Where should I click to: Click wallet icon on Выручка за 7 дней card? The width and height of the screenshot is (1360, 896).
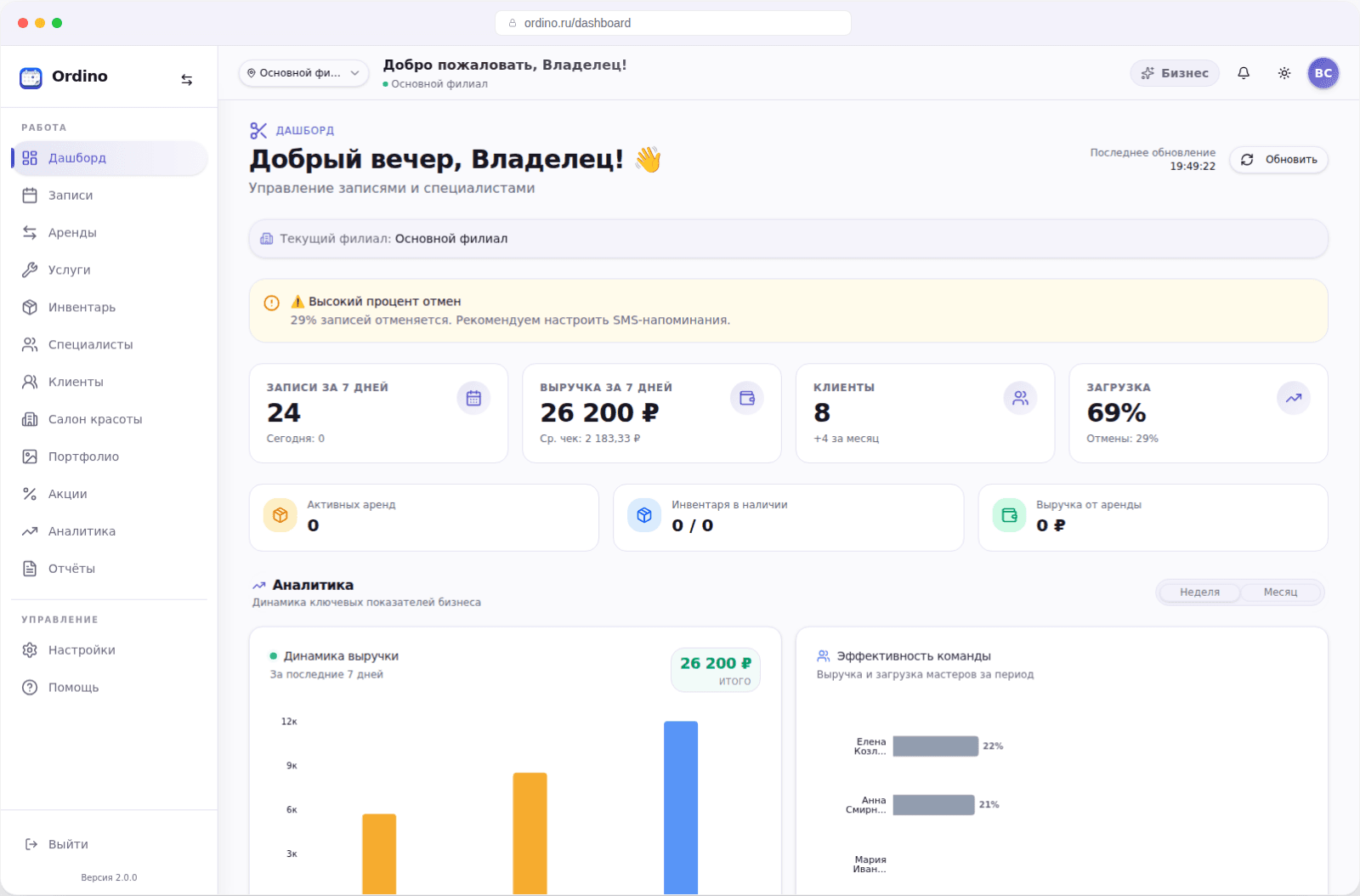pos(747,398)
